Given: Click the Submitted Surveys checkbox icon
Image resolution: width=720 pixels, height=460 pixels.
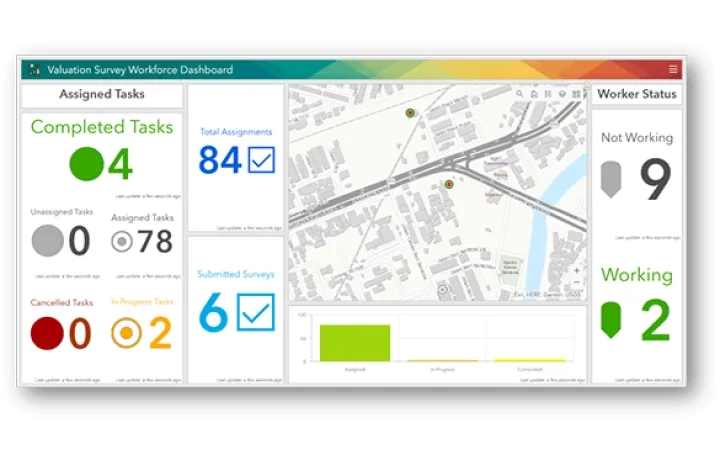Looking at the screenshot, I should [256, 312].
